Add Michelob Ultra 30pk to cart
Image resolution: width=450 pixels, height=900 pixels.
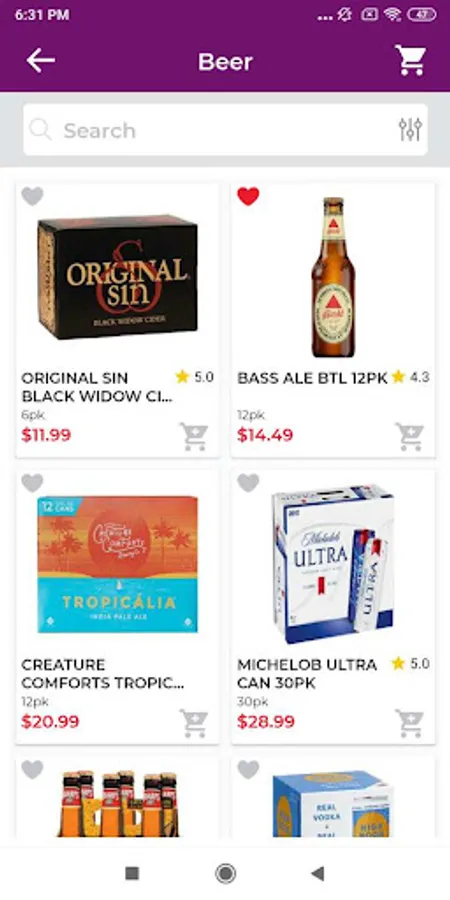409,723
